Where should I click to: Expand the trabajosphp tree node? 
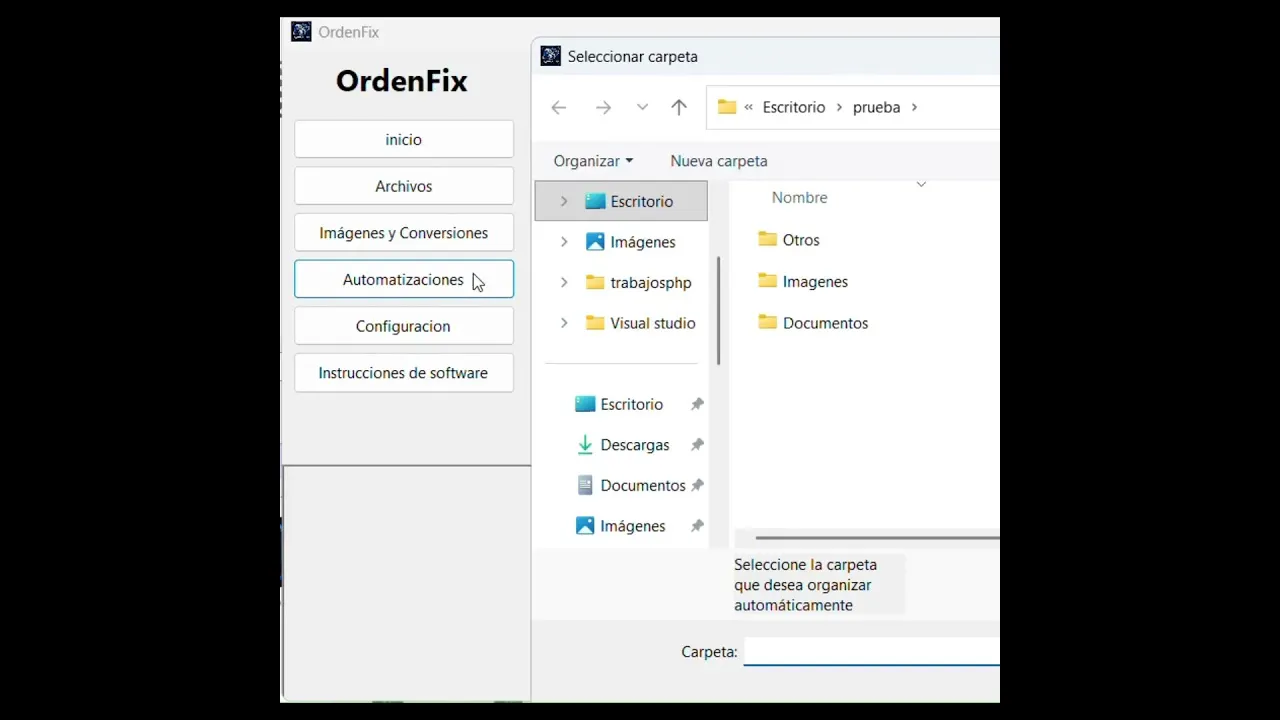tap(564, 282)
